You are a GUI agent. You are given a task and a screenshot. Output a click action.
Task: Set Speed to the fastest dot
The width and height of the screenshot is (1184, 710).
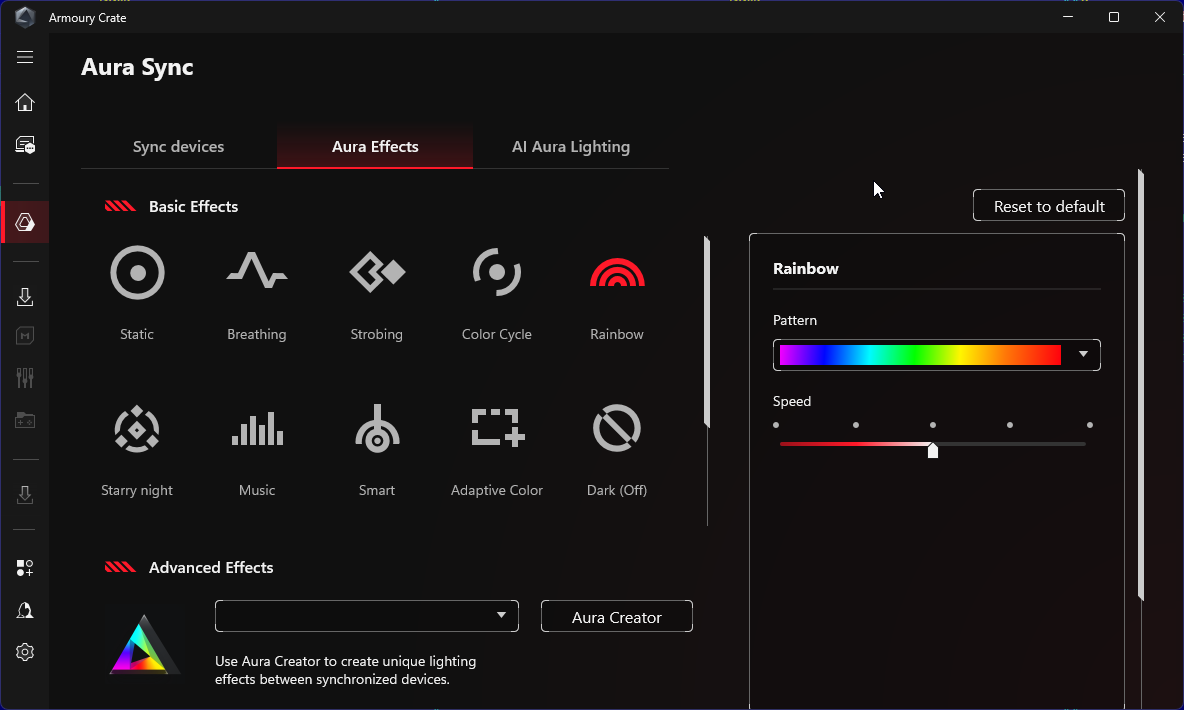coord(1090,425)
